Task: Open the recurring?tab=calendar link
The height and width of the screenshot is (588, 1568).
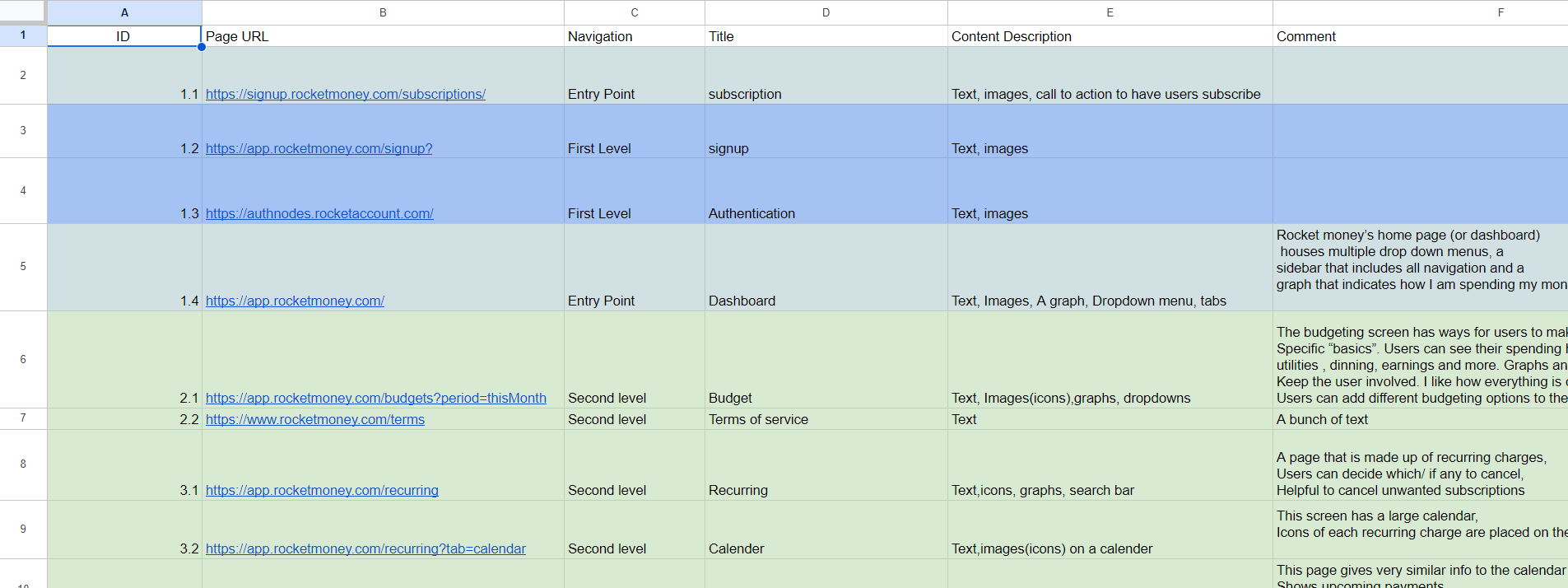Action: point(365,548)
